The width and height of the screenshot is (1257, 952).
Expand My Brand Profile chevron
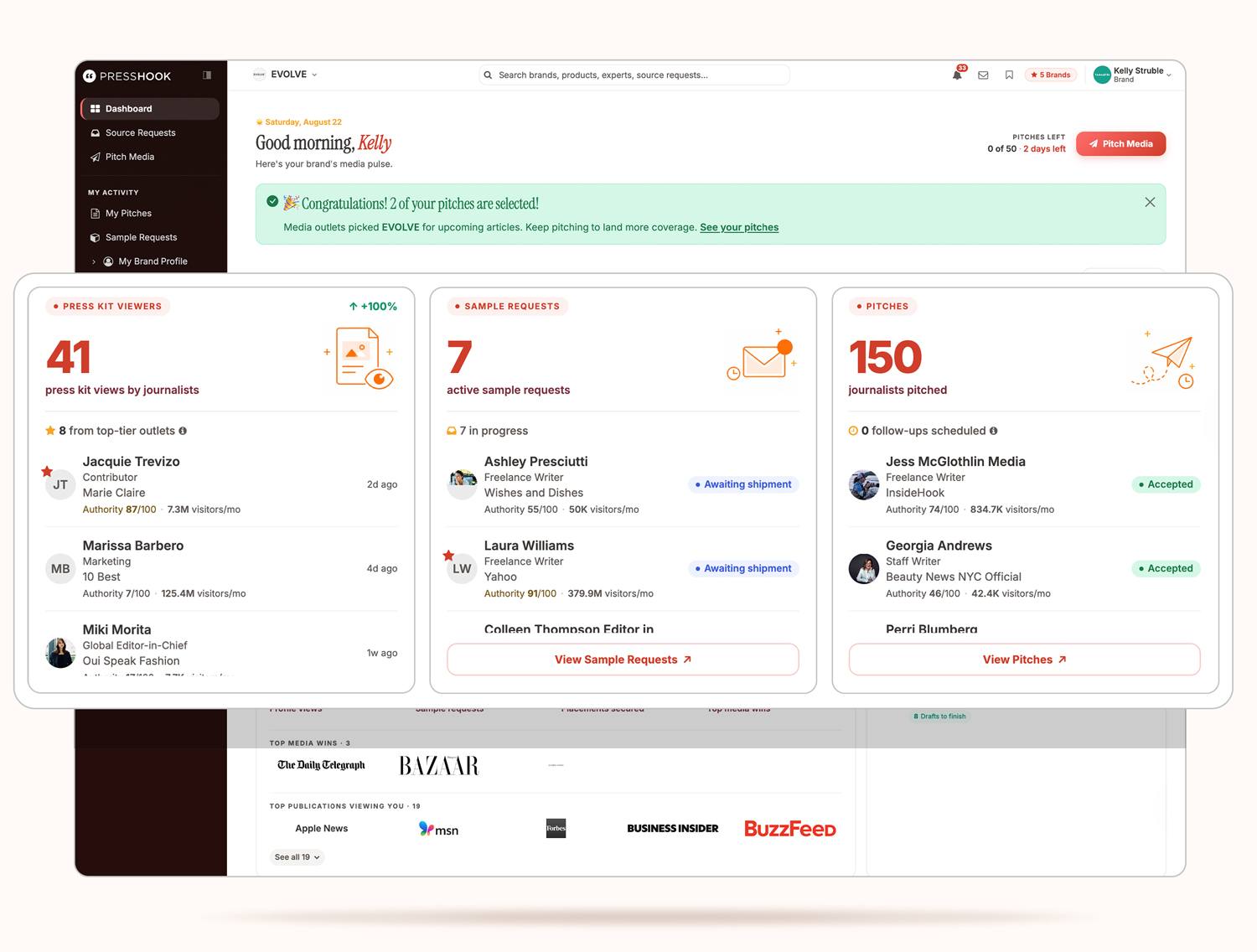pos(94,261)
